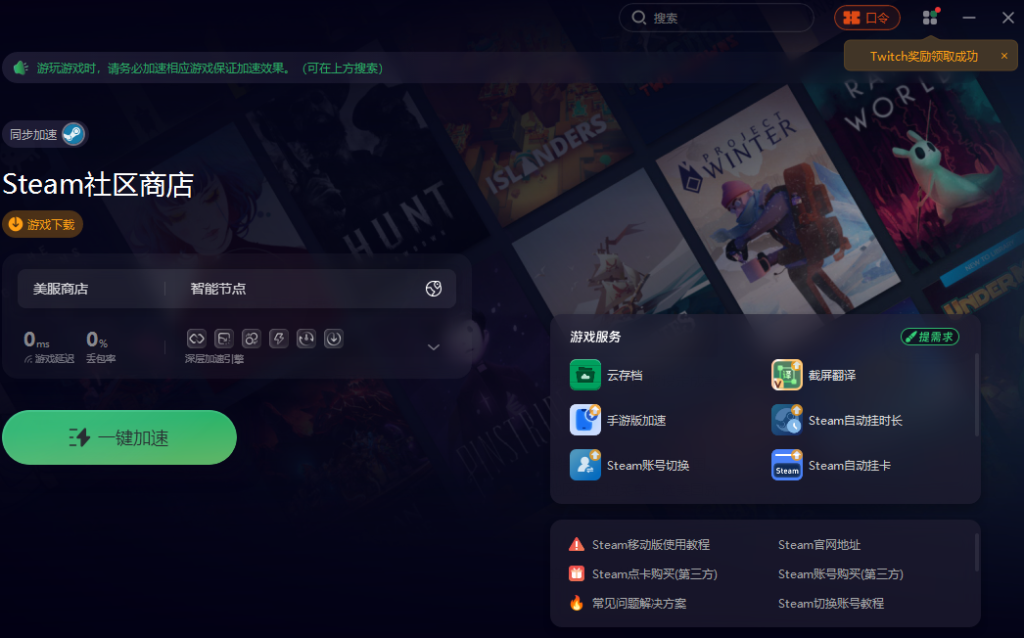This screenshot has height=638, width=1024.
Task: Open the Steam自动挂卡 icon
Action: [787, 465]
